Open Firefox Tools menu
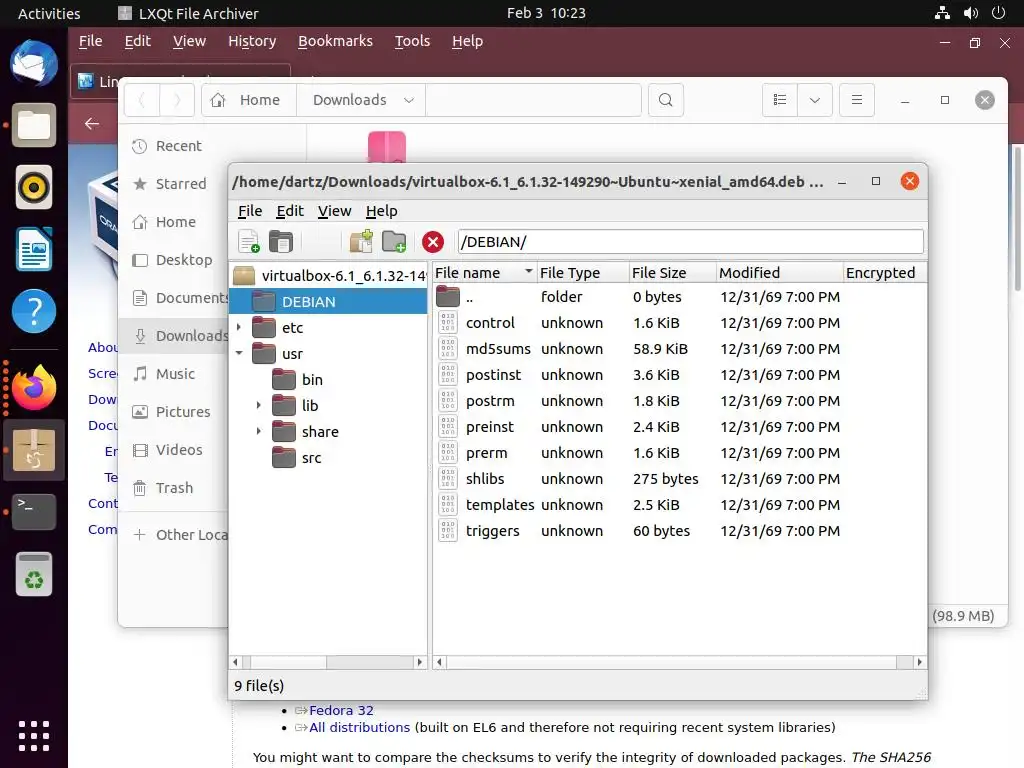The image size is (1024, 768). pos(412,41)
